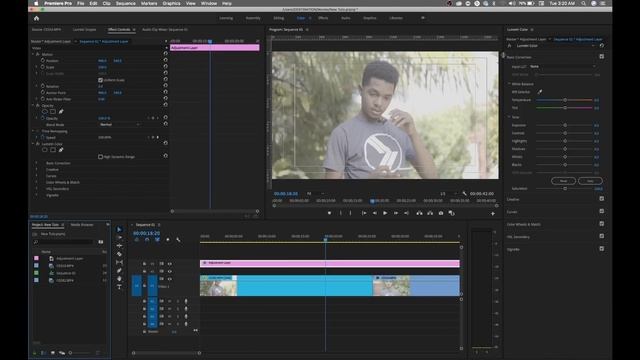Adjust the Exposure slider

[x=564, y=125]
